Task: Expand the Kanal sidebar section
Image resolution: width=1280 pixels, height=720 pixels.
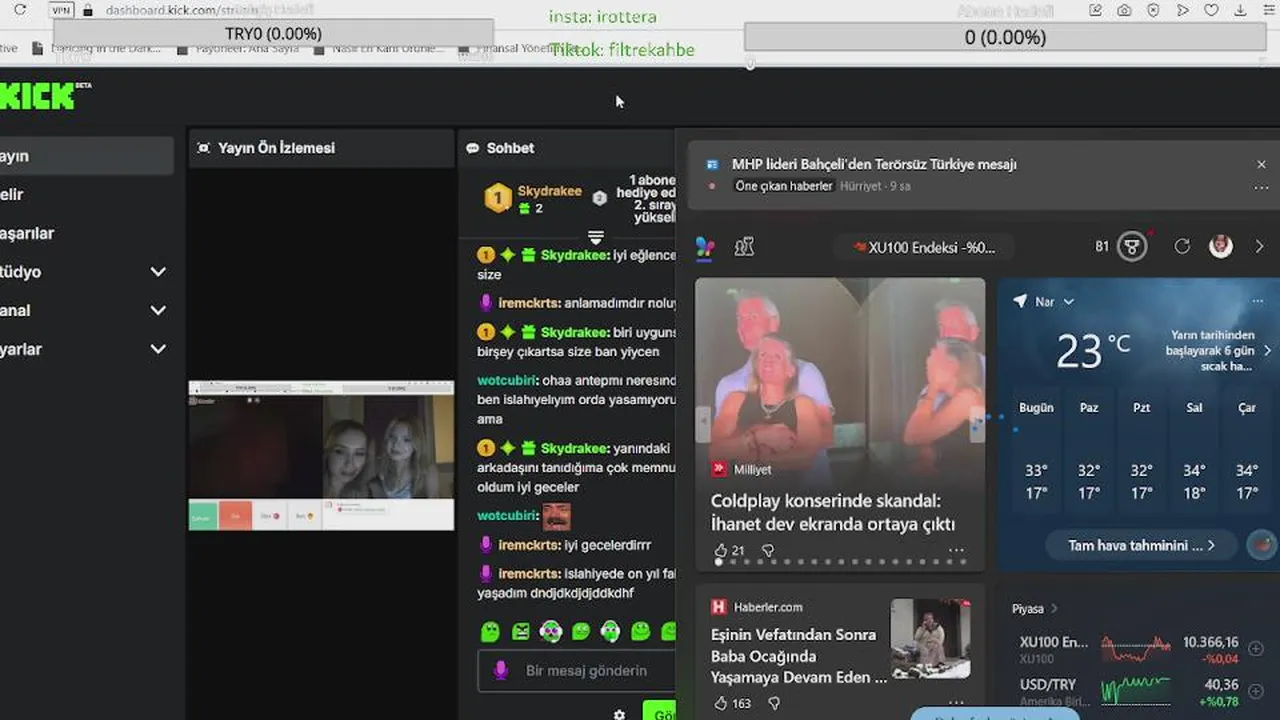Action: tap(158, 310)
